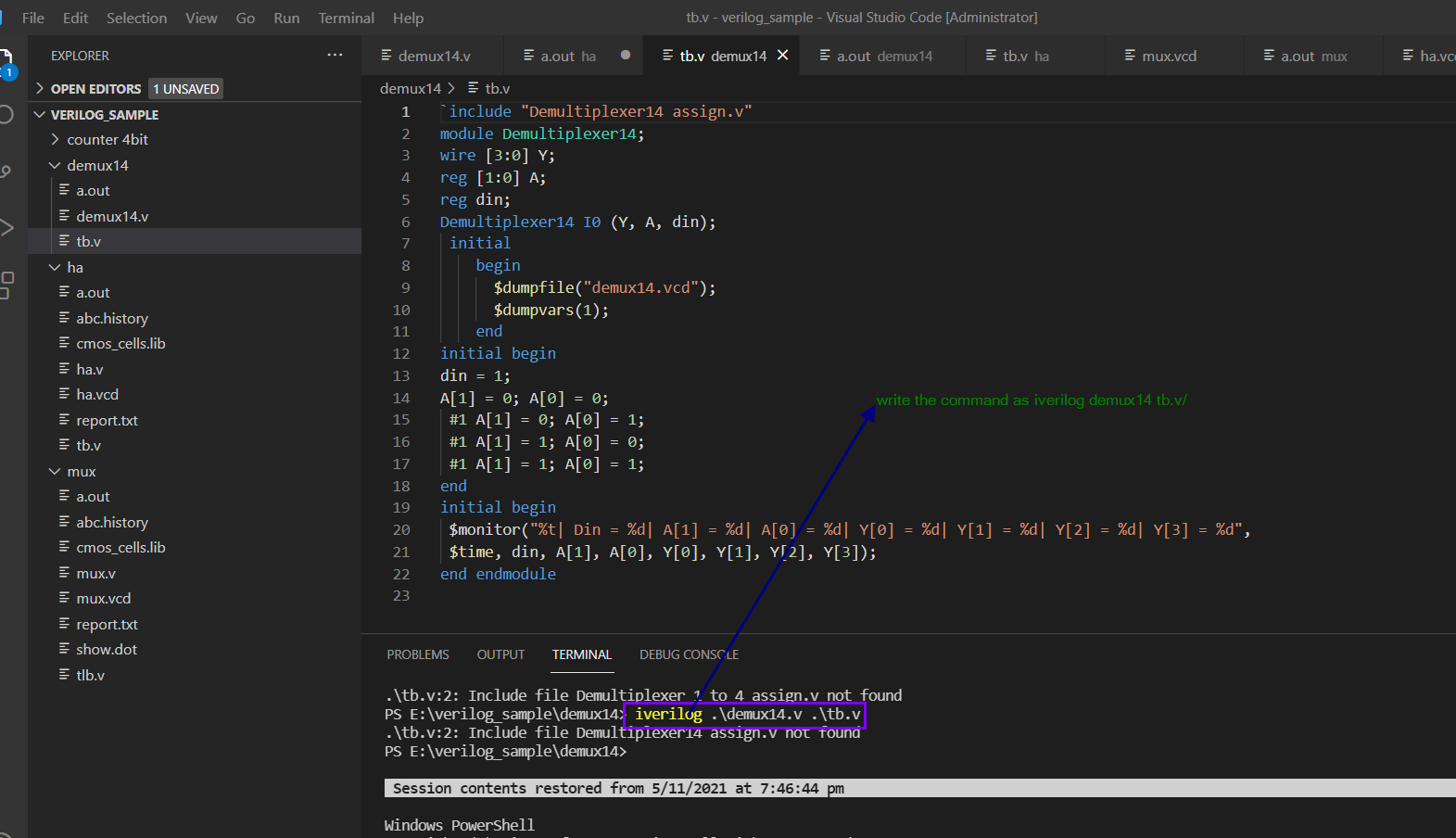This screenshot has height=838, width=1456.
Task: Click the 1 UNSAVED badge
Action: [x=186, y=89]
